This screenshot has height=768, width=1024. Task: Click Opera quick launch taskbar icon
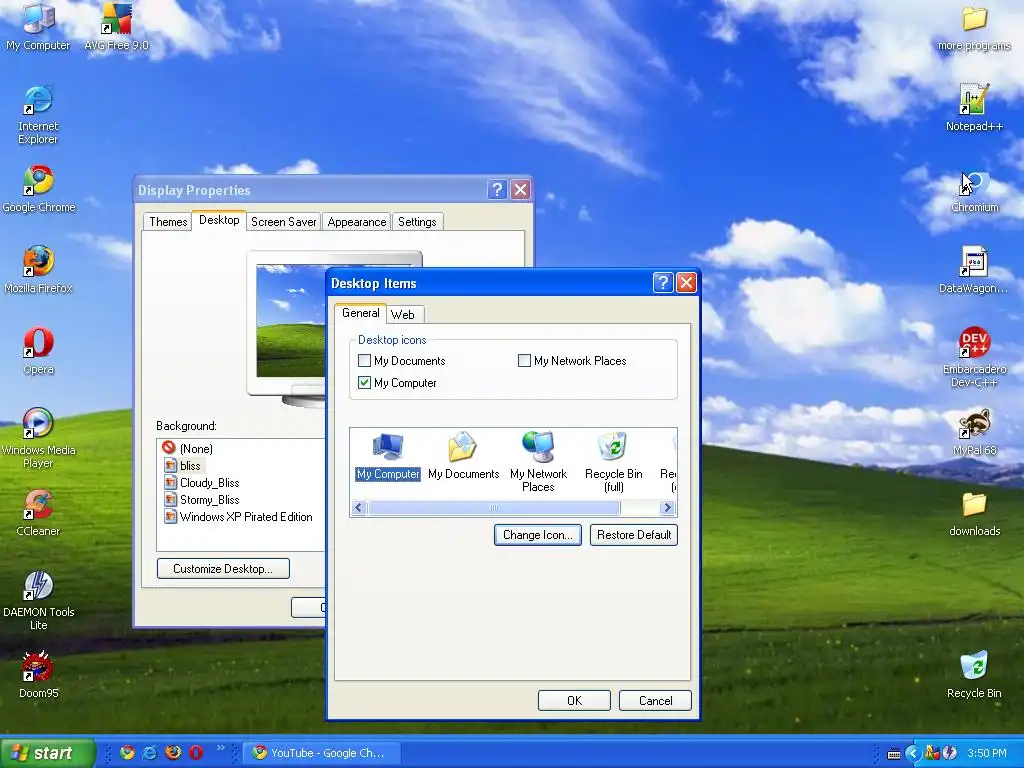pos(196,752)
